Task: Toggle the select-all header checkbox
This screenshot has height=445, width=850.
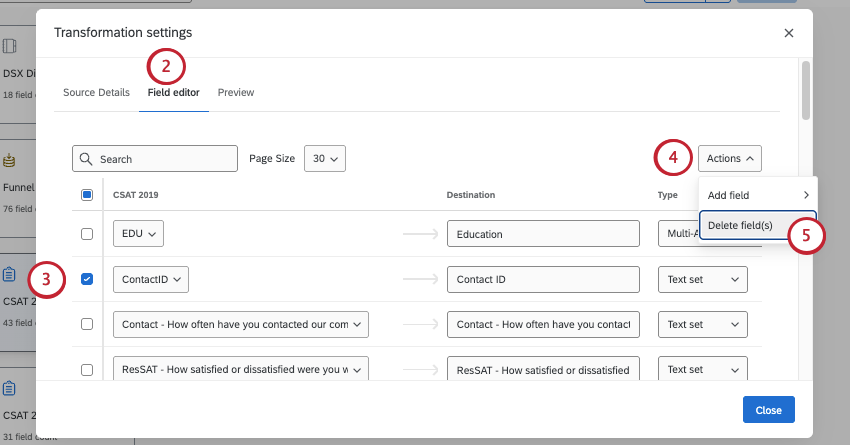Action: (87, 195)
